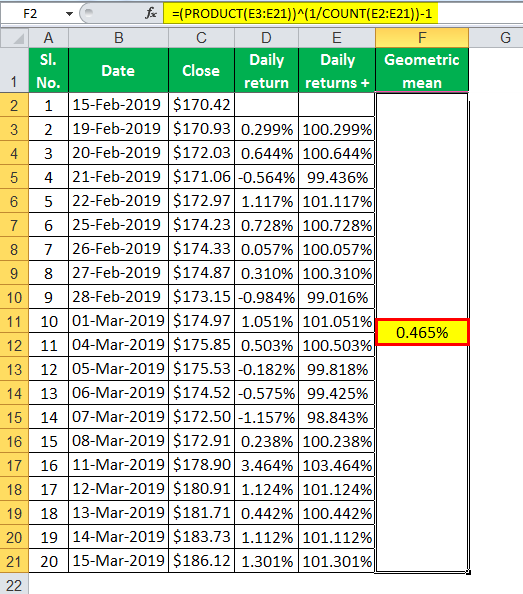This screenshot has height=594, width=523.
Task: Click the highlighted 0.465% geometric mean cell
Action: pyautogui.click(x=422, y=332)
